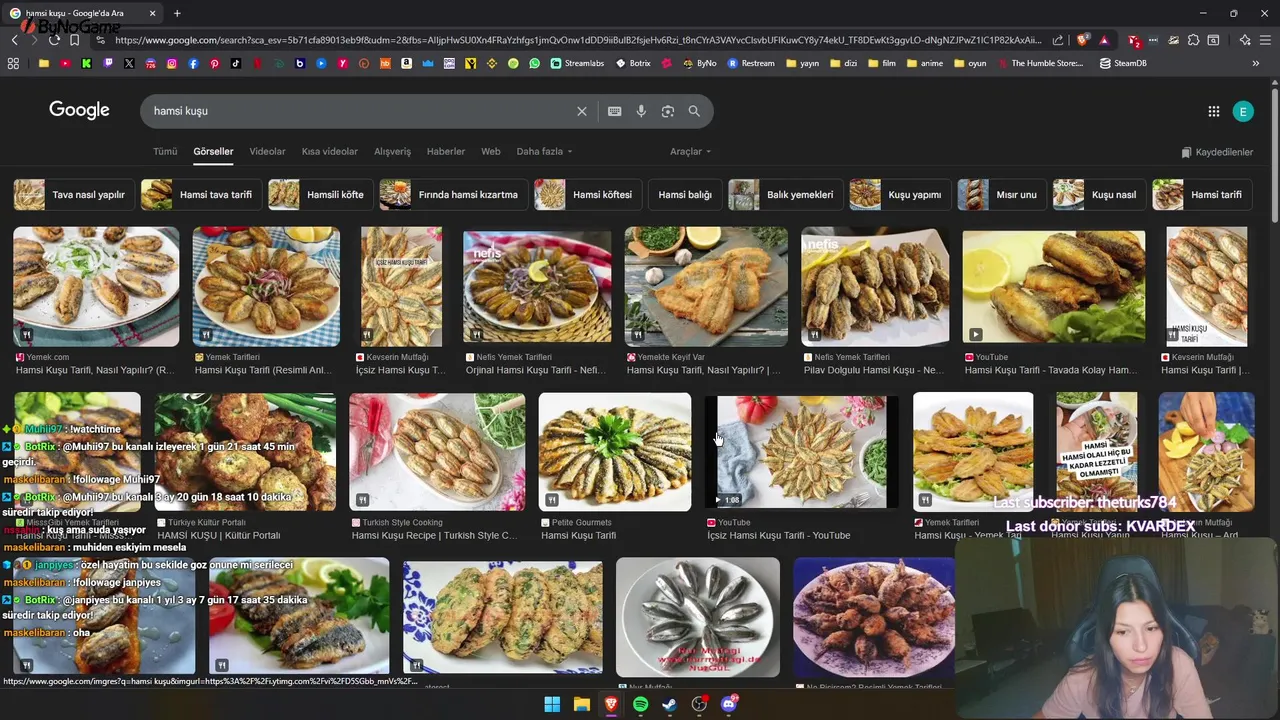
Task: Open the YouTube bookmark icon
Action: point(65,63)
